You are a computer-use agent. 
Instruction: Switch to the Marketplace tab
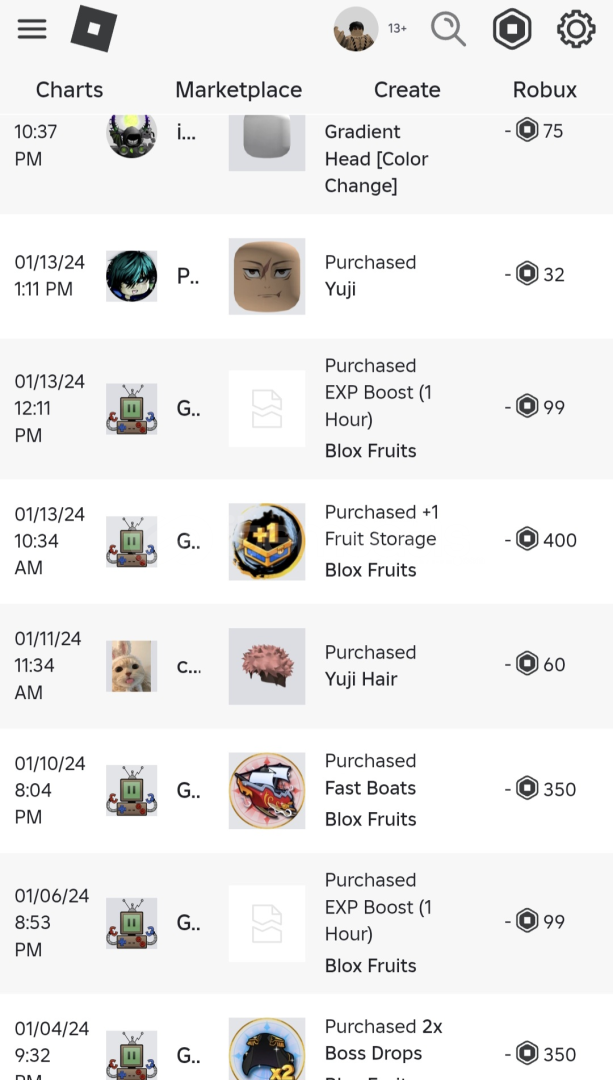238,90
